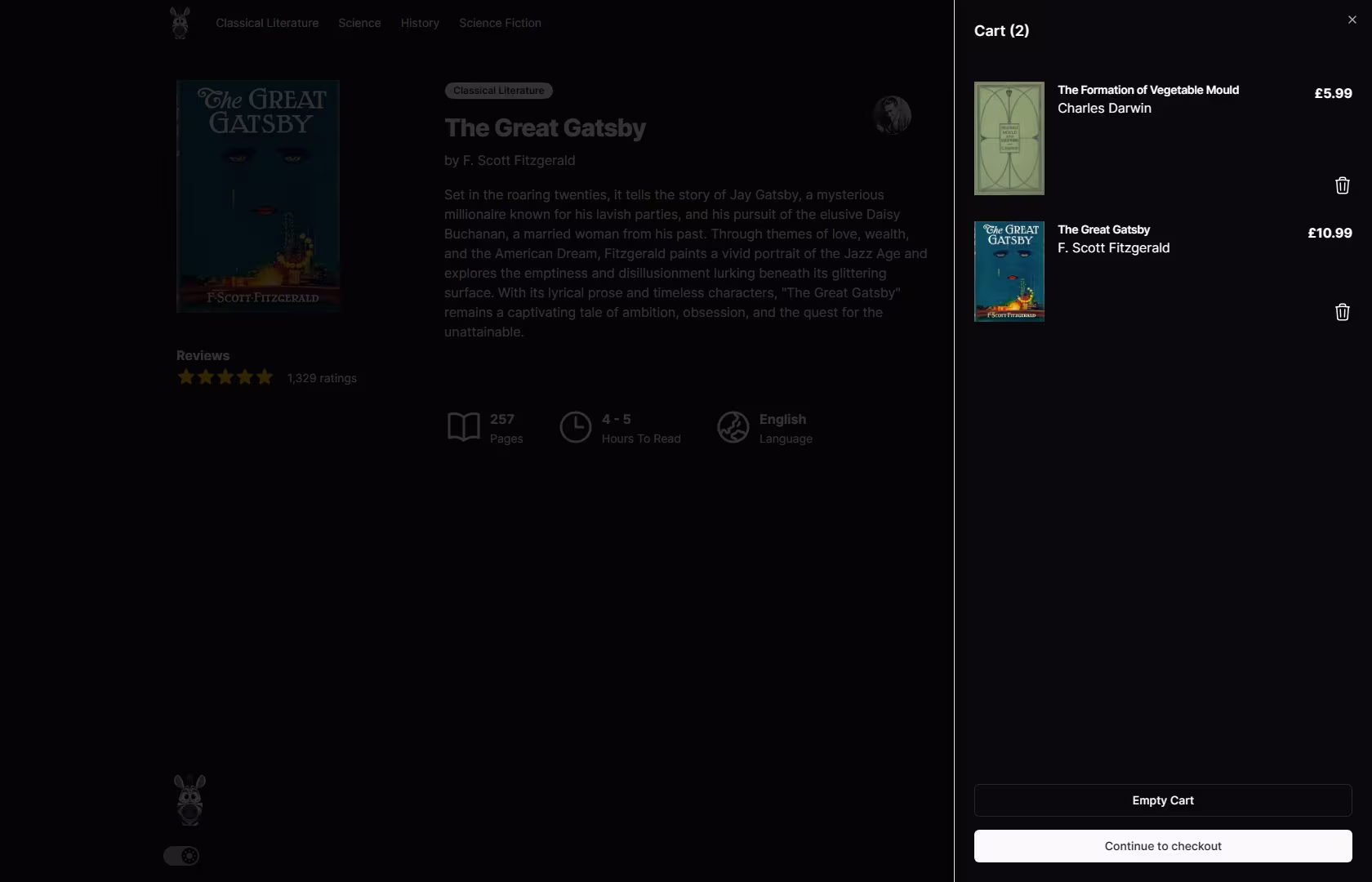
Task: Click the 'Reviews' heading
Action: (203, 355)
